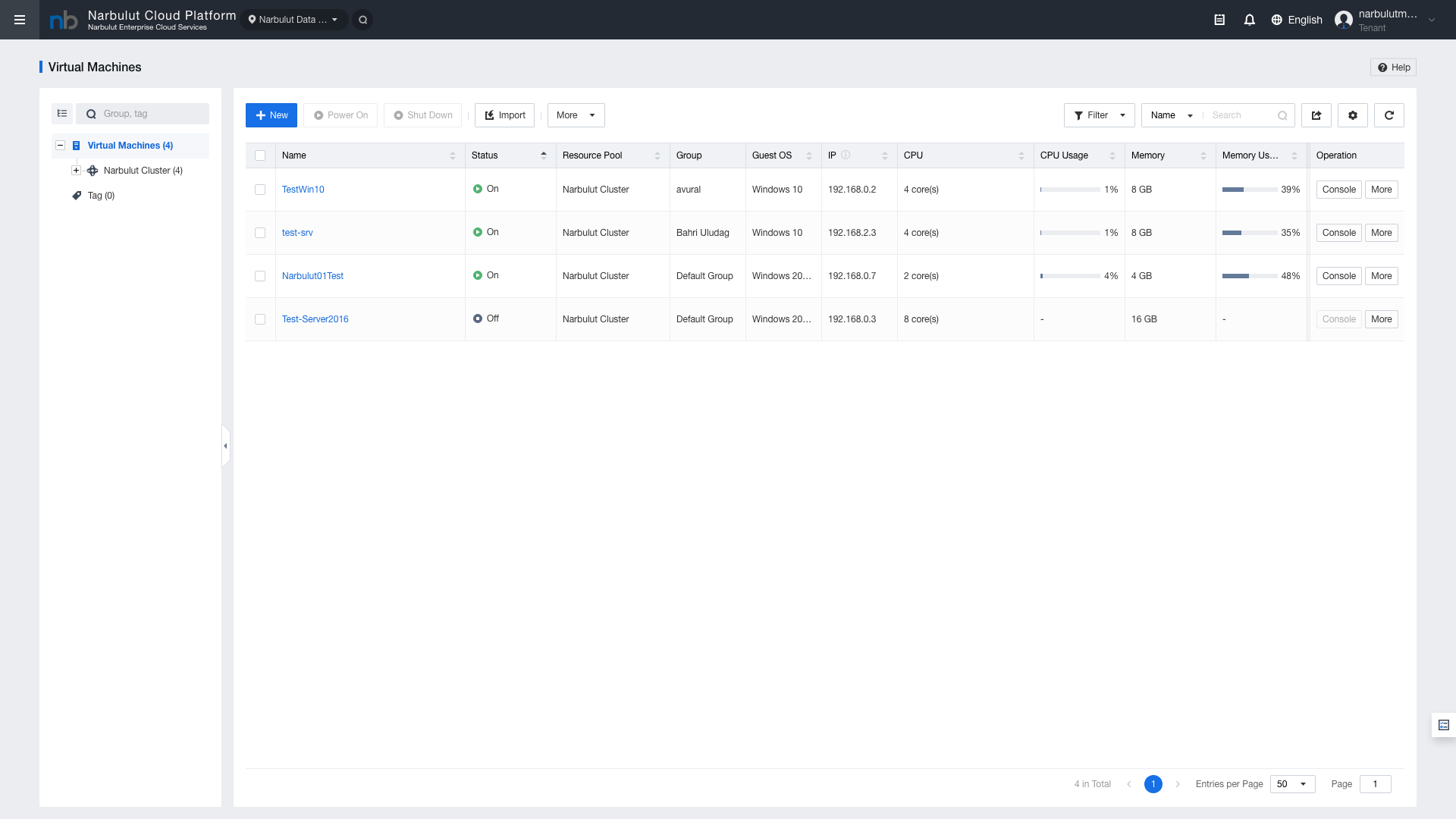Image resolution: width=1456 pixels, height=819 pixels.
Task: Toggle the select-all checkbox in header
Action: point(260,155)
